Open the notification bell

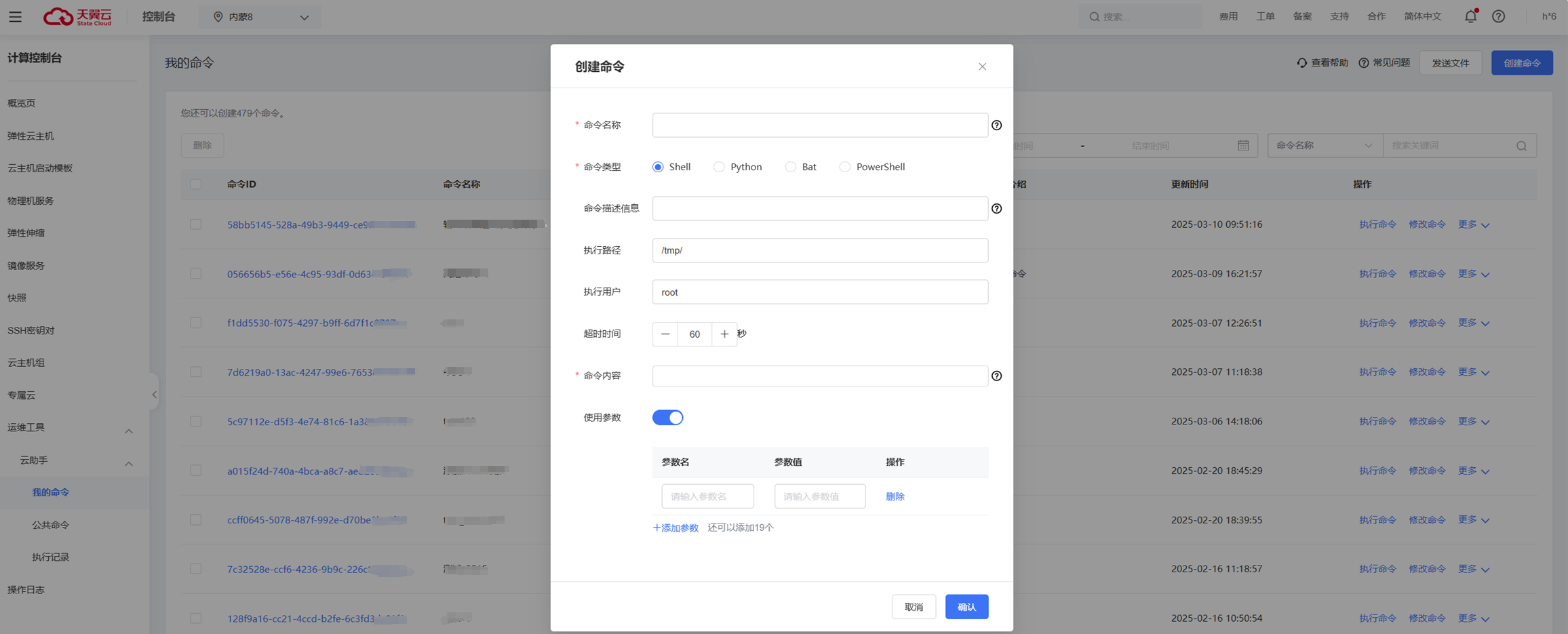point(1470,16)
